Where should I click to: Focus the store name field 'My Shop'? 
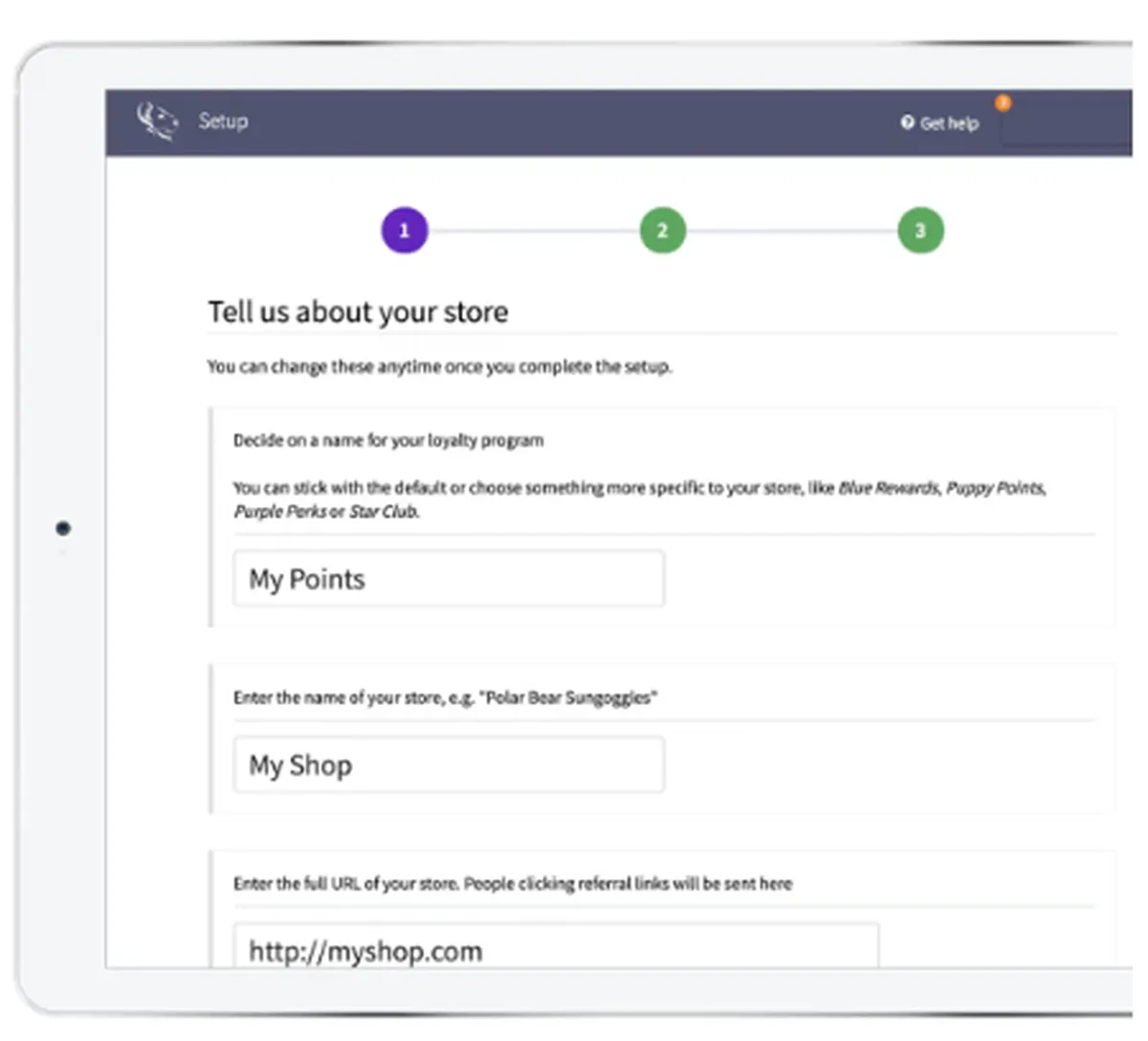click(449, 764)
